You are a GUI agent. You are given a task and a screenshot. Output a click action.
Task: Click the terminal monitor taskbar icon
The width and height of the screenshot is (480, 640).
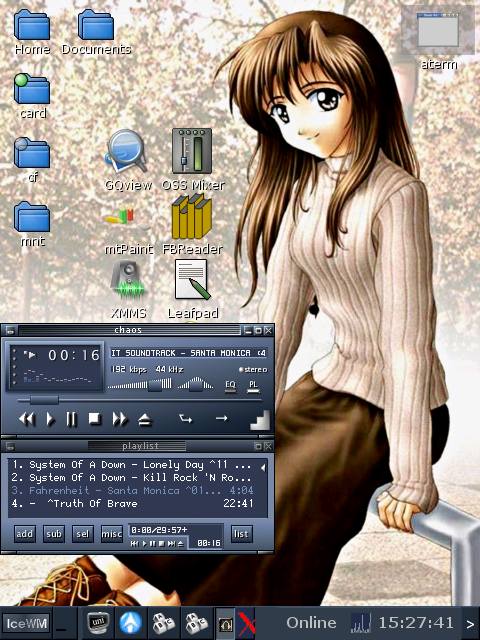(x=98, y=623)
